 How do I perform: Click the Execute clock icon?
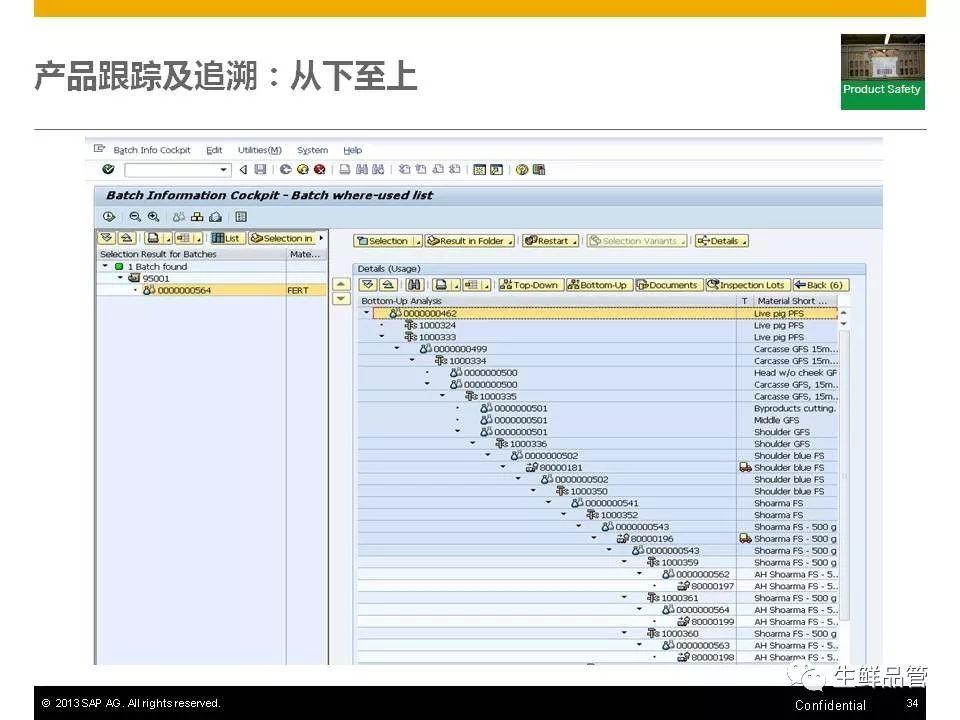point(109,217)
